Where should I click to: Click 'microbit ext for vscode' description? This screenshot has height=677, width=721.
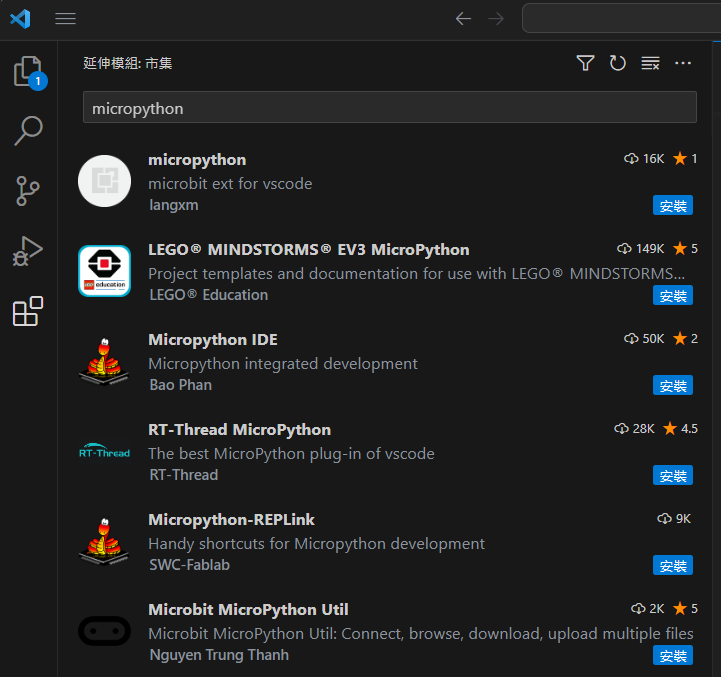(230, 184)
